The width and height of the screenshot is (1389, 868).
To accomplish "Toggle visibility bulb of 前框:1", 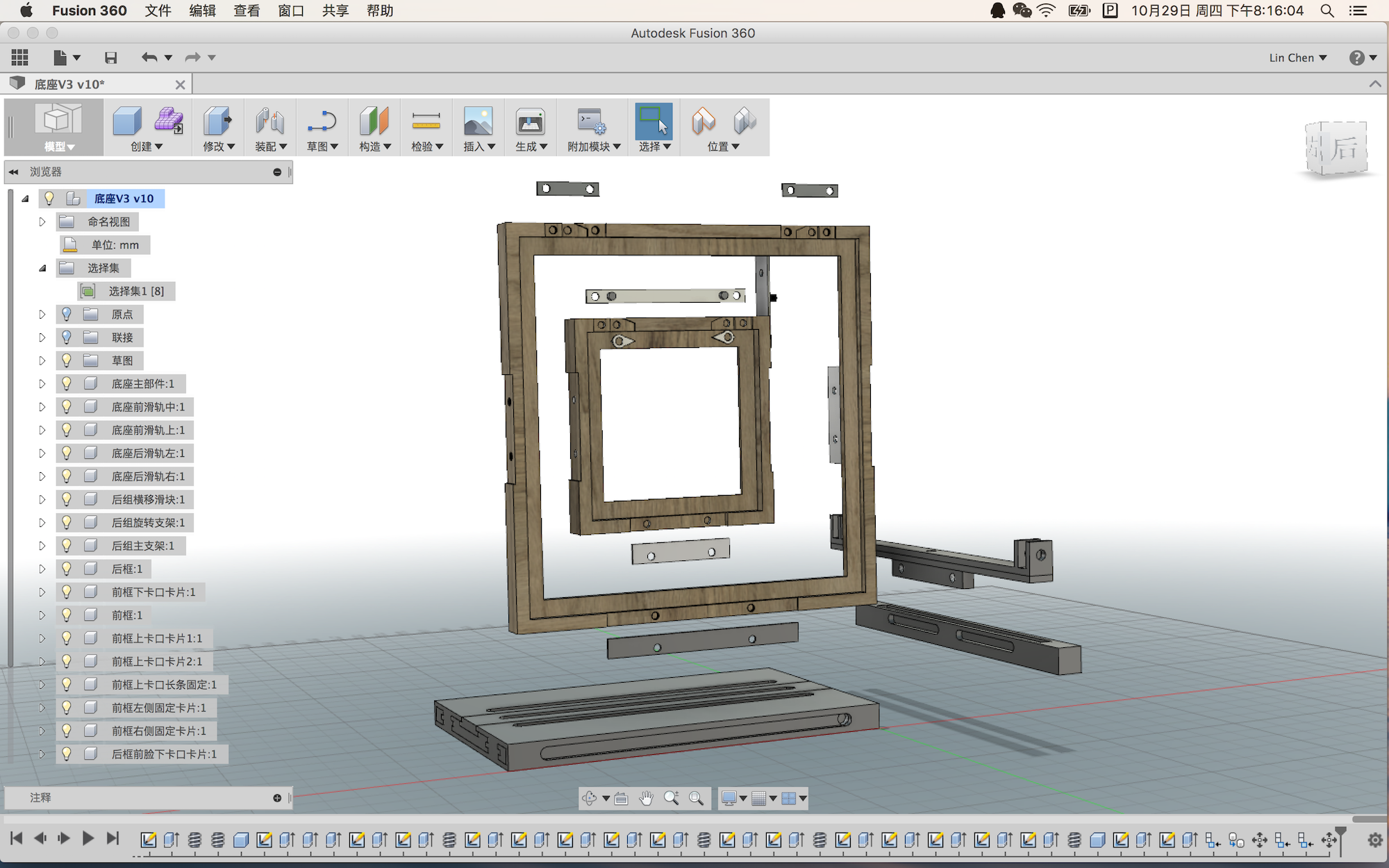I will 67,615.
